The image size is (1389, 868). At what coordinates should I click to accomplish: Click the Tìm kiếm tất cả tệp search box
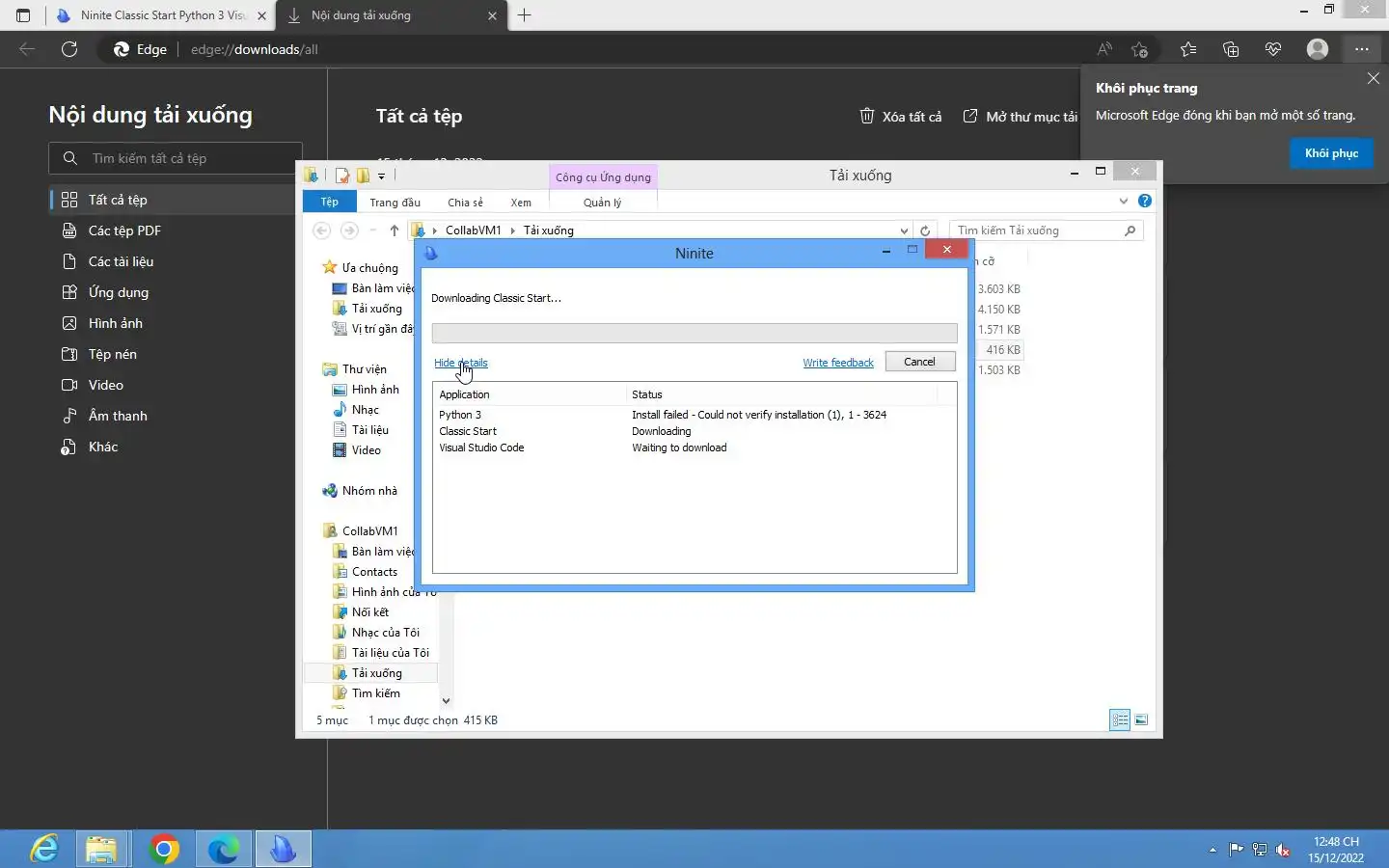click(x=176, y=158)
